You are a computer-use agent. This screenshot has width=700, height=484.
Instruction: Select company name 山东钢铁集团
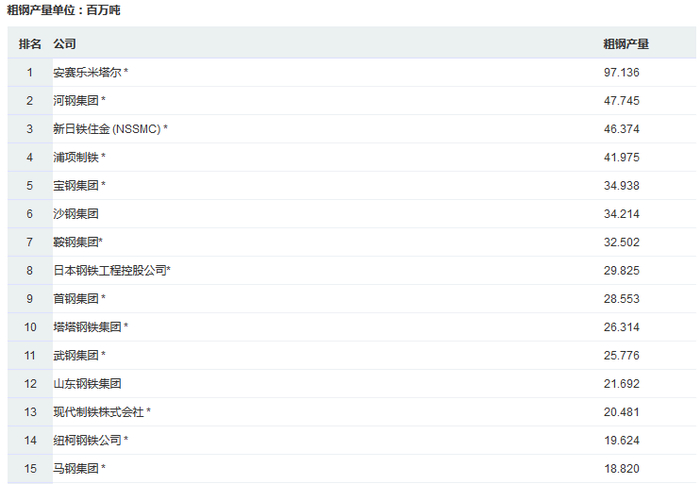[x=88, y=384]
